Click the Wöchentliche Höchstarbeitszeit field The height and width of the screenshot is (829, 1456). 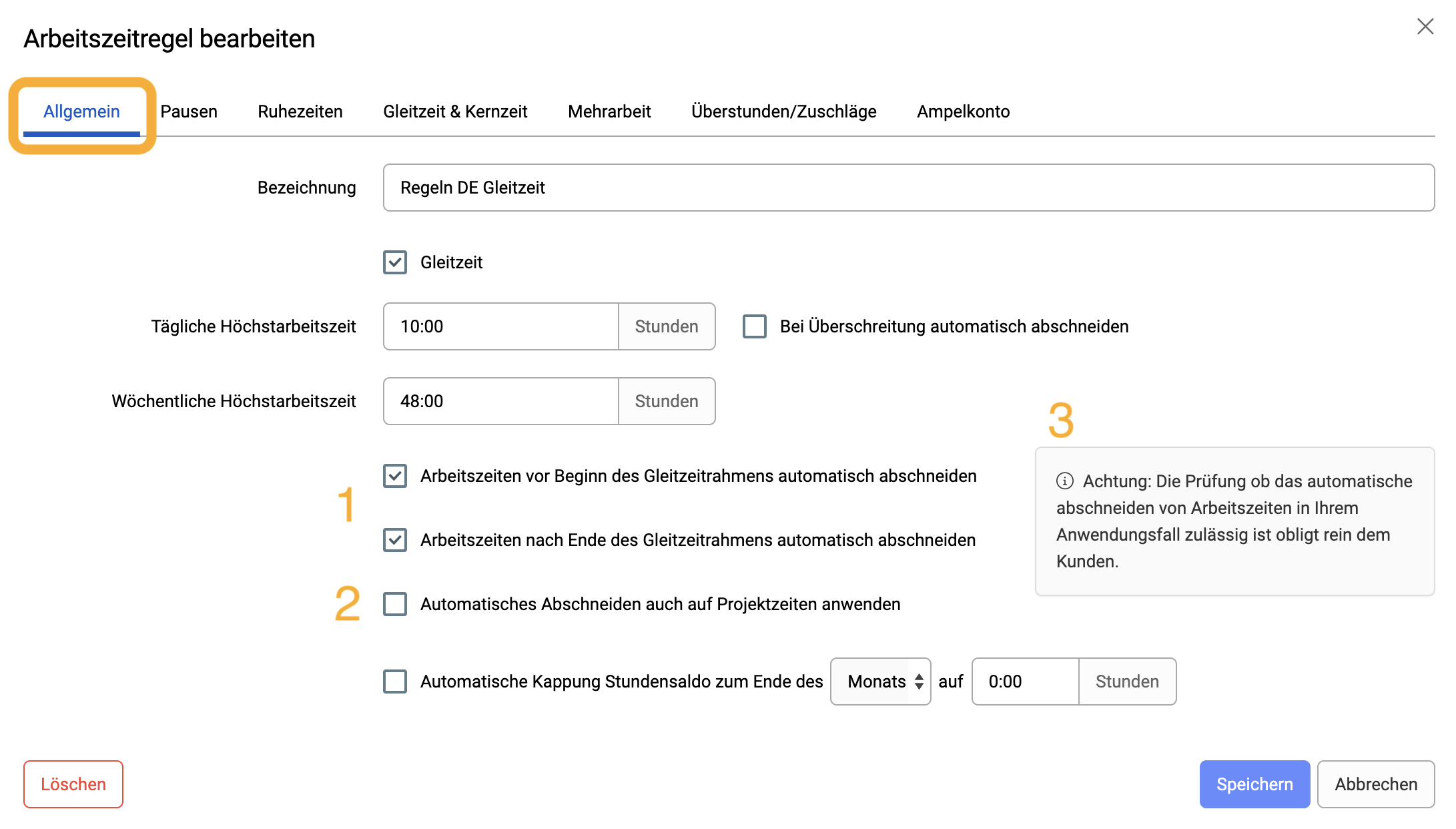tap(501, 401)
